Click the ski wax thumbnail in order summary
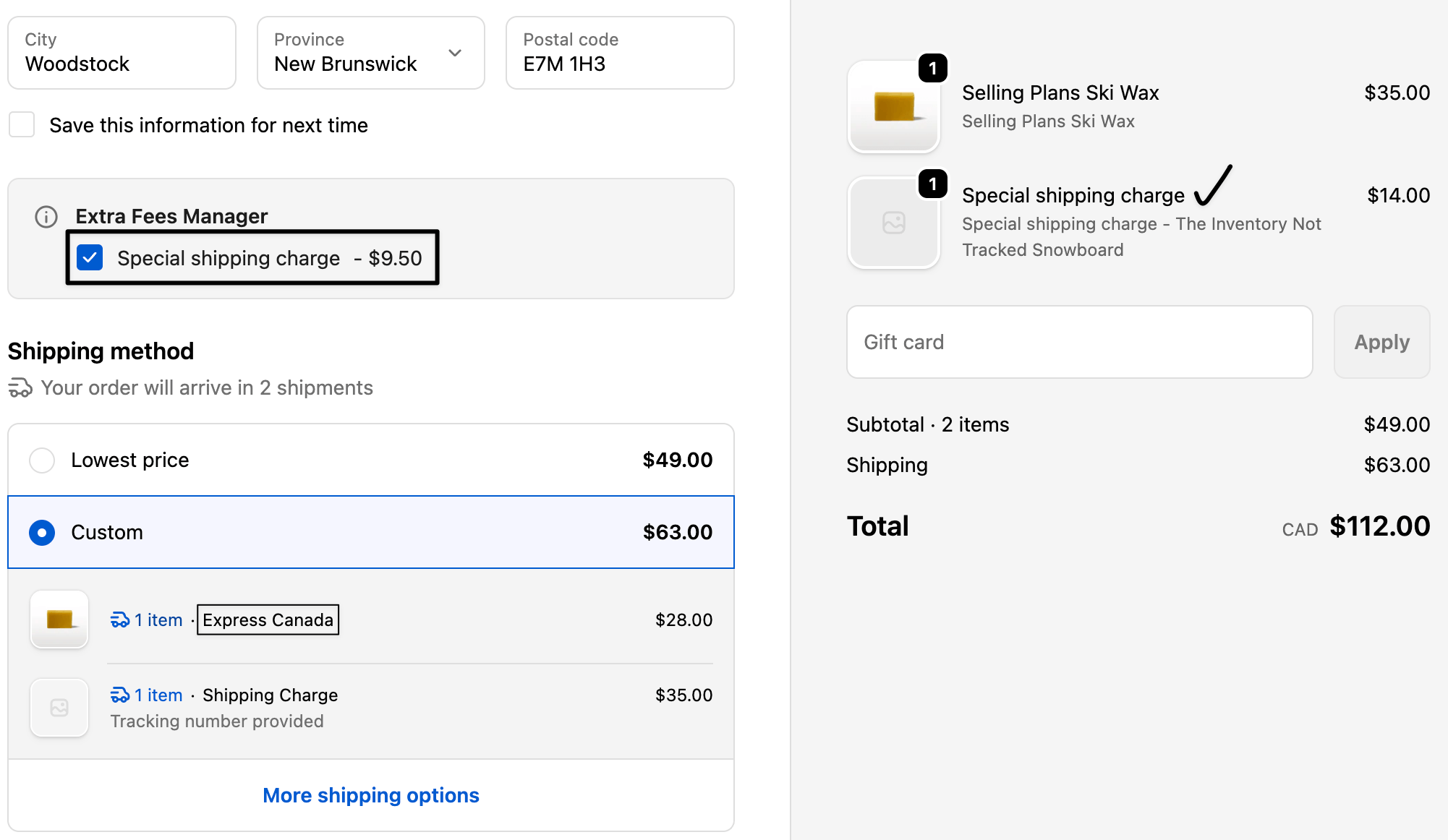The image size is (1448, 840). [894, 106]
